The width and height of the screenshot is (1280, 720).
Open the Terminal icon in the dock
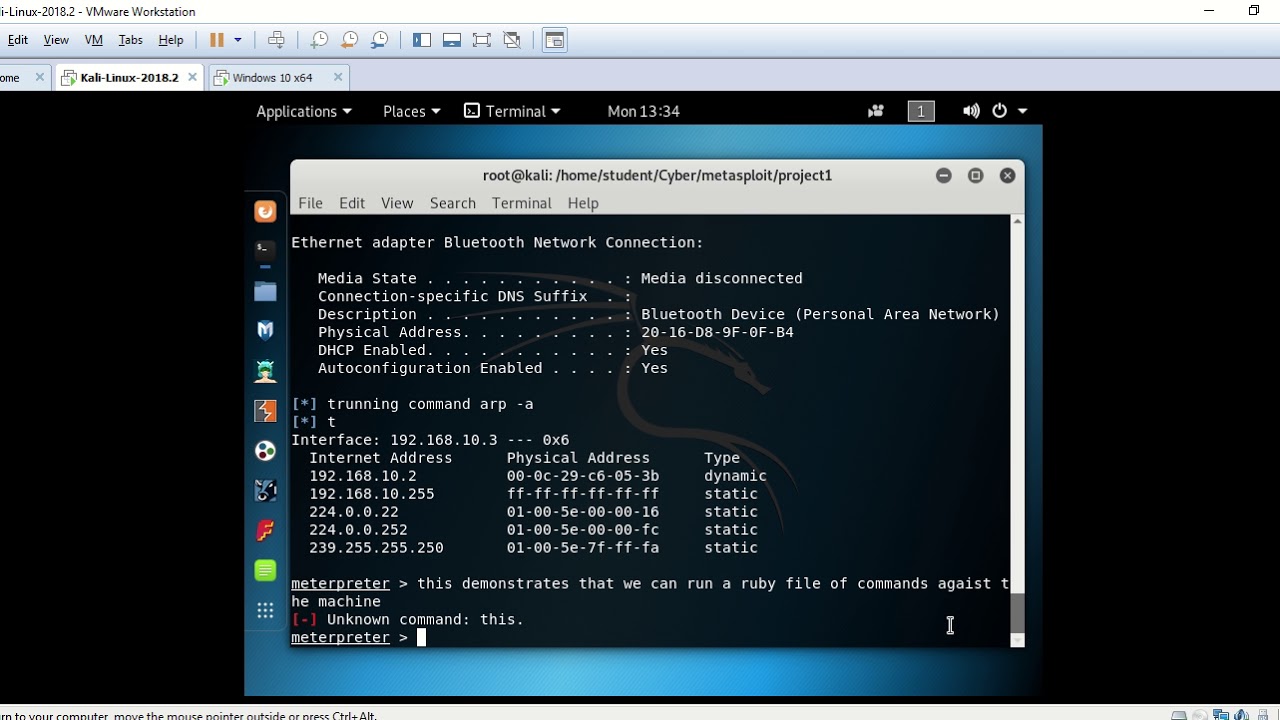(x=265, y=250)
